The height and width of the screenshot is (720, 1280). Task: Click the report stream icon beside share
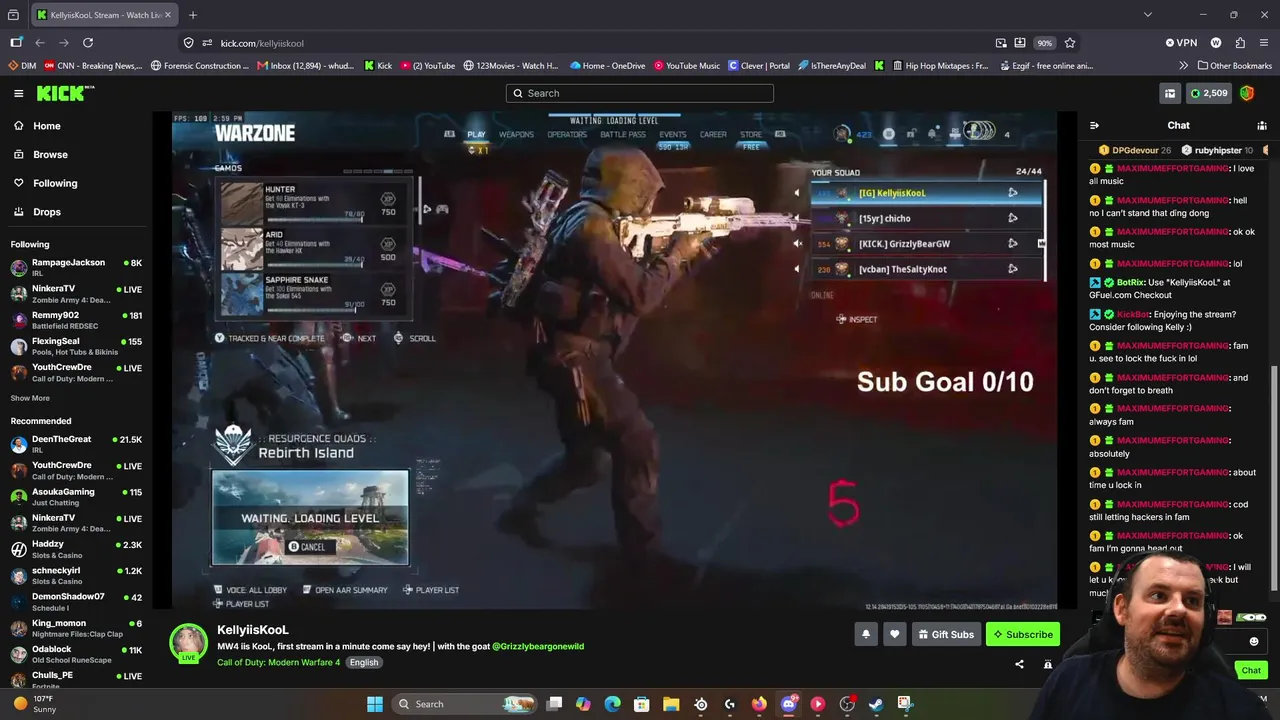click(1047, 664)
